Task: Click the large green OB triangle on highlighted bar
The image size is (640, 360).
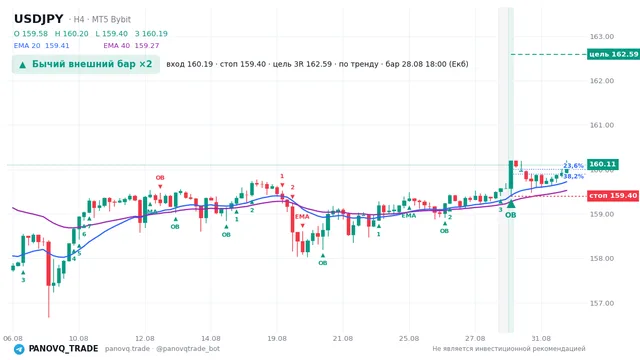Action: click(x=511, y=204)
